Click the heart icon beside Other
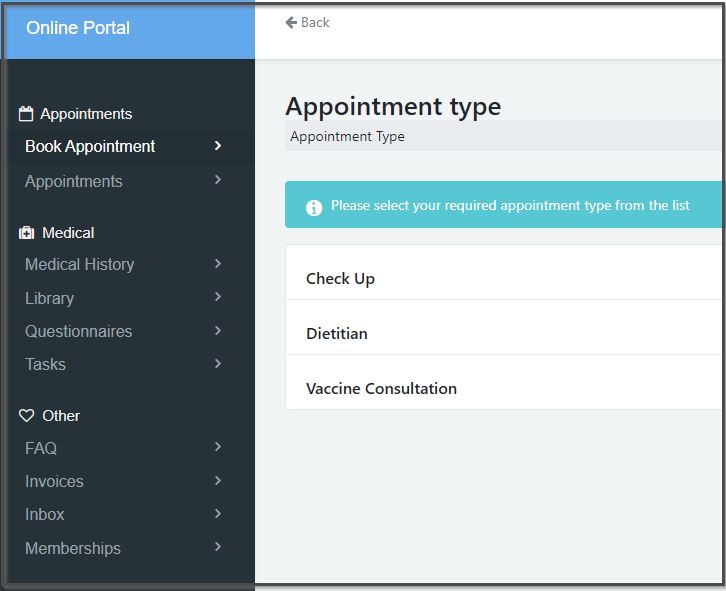Screen dimensions: 726x591 click(x=27, y=416)
